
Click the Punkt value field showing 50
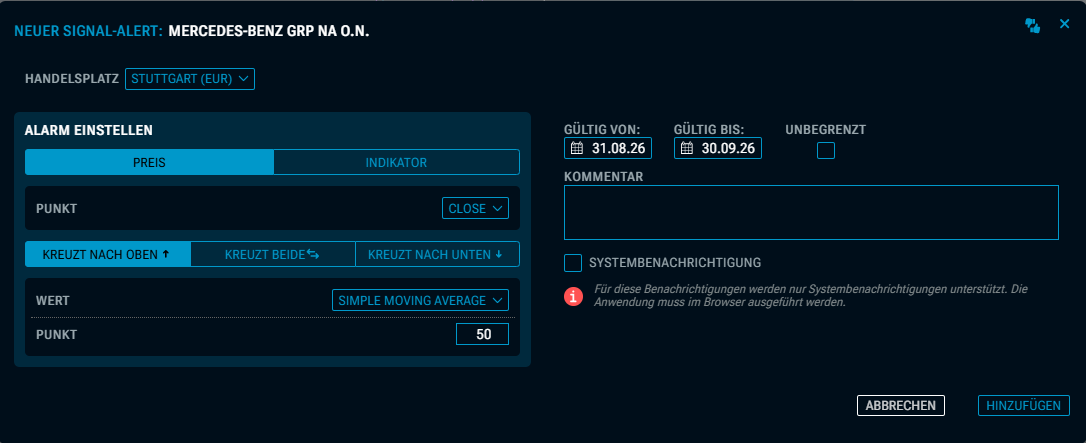(482, 335)
